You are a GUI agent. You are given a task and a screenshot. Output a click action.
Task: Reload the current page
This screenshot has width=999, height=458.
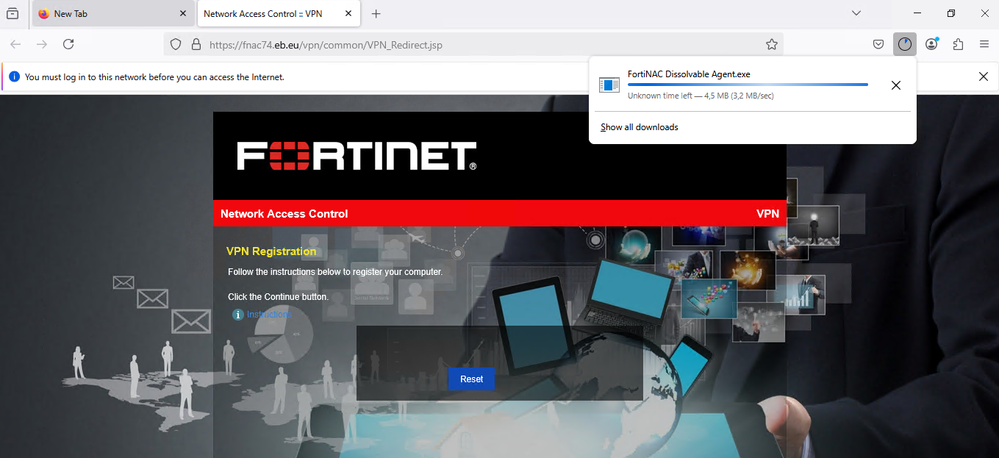68,44
